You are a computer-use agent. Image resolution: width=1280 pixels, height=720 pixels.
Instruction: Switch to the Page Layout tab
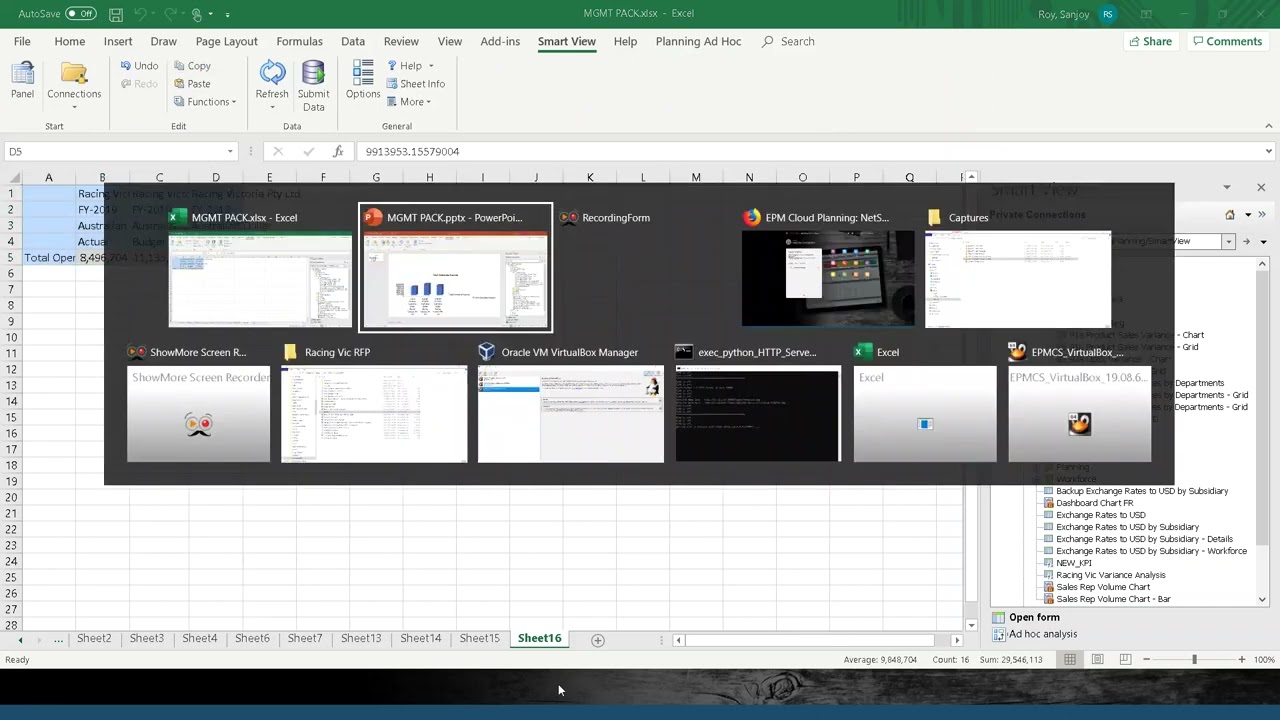[226, 41]
